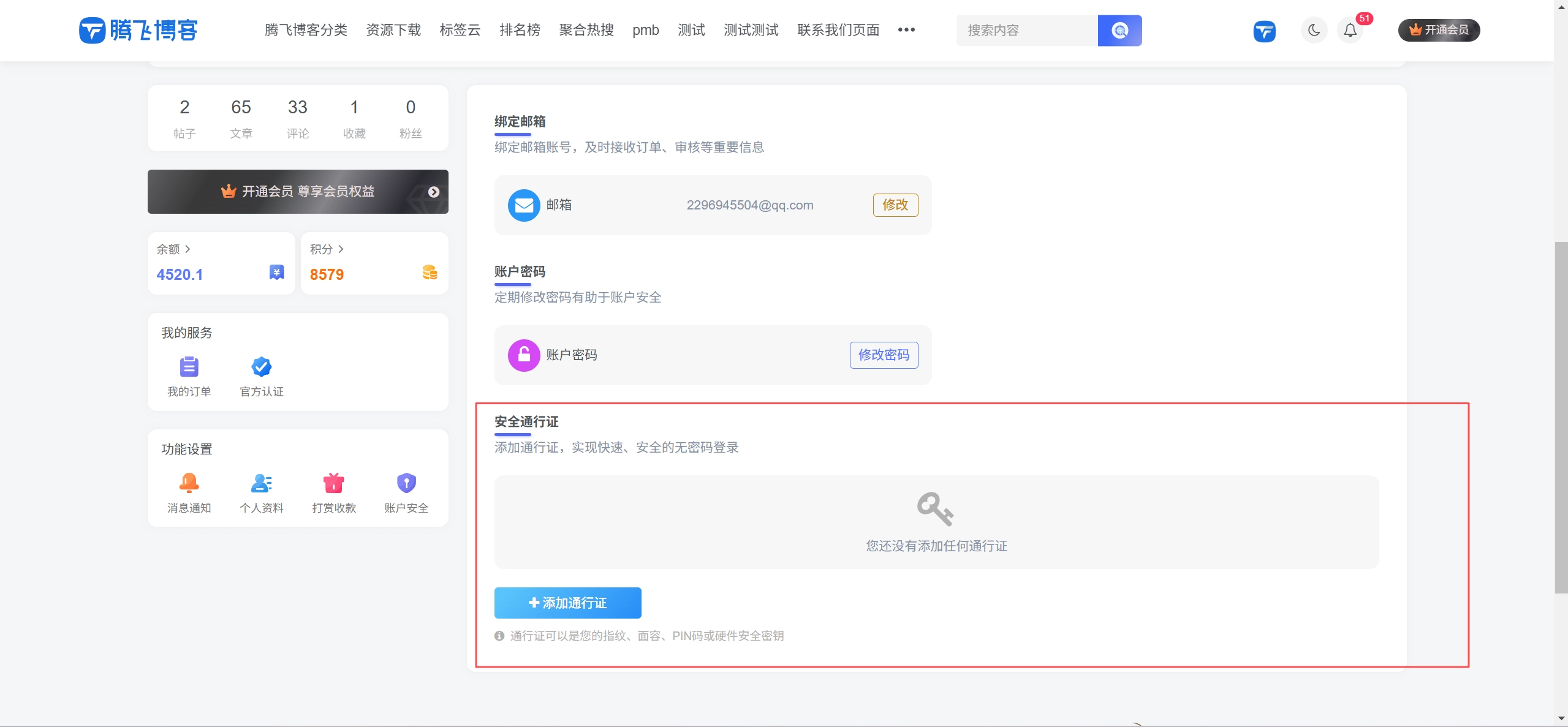Image resolution: width=1568 pixels, height=727 pixels.
Task: Toggle dark mode with the moon icon
Action: click(1313, 30)
